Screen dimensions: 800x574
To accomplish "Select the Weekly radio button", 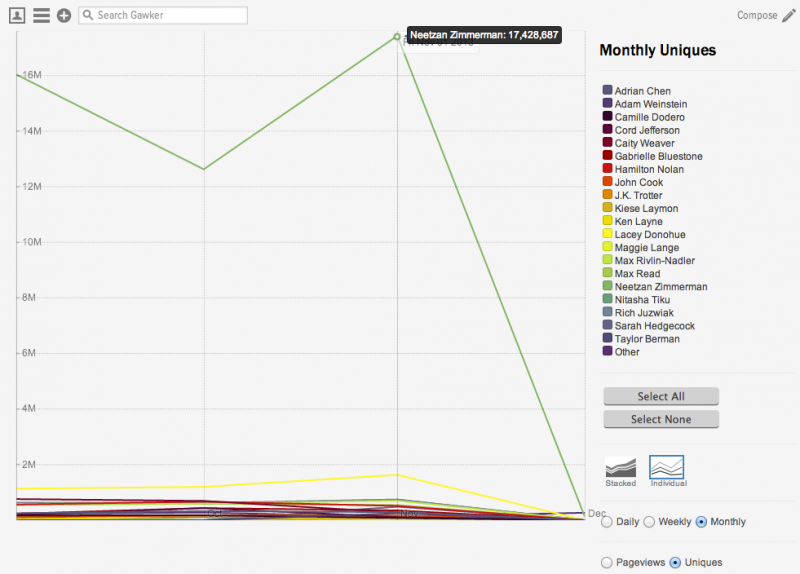I will click(x=649, y=522).
